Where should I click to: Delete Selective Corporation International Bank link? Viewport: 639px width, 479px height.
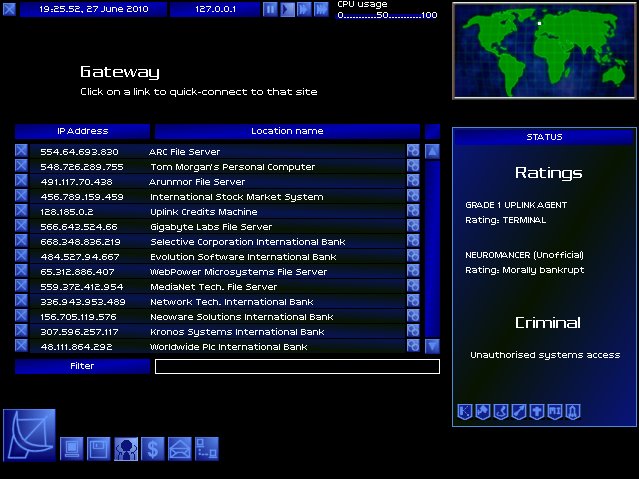(x=22, y=241)
